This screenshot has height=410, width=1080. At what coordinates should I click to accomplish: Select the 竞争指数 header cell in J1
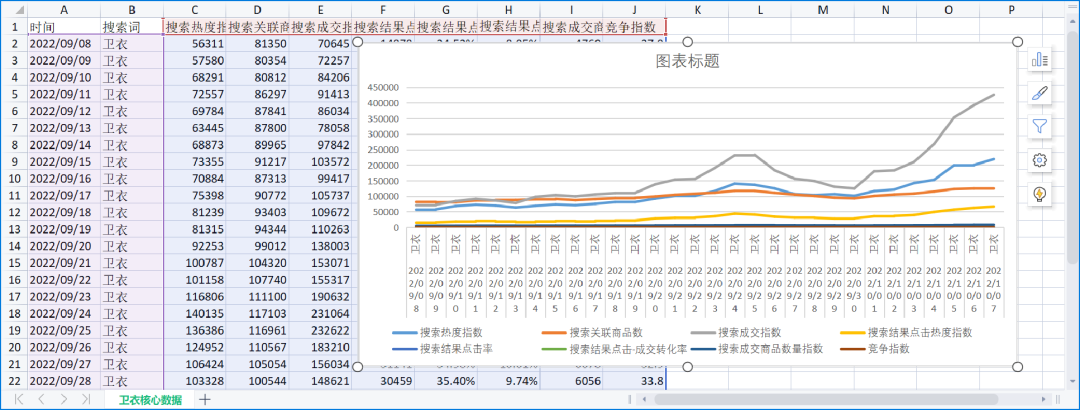(634, 27)
